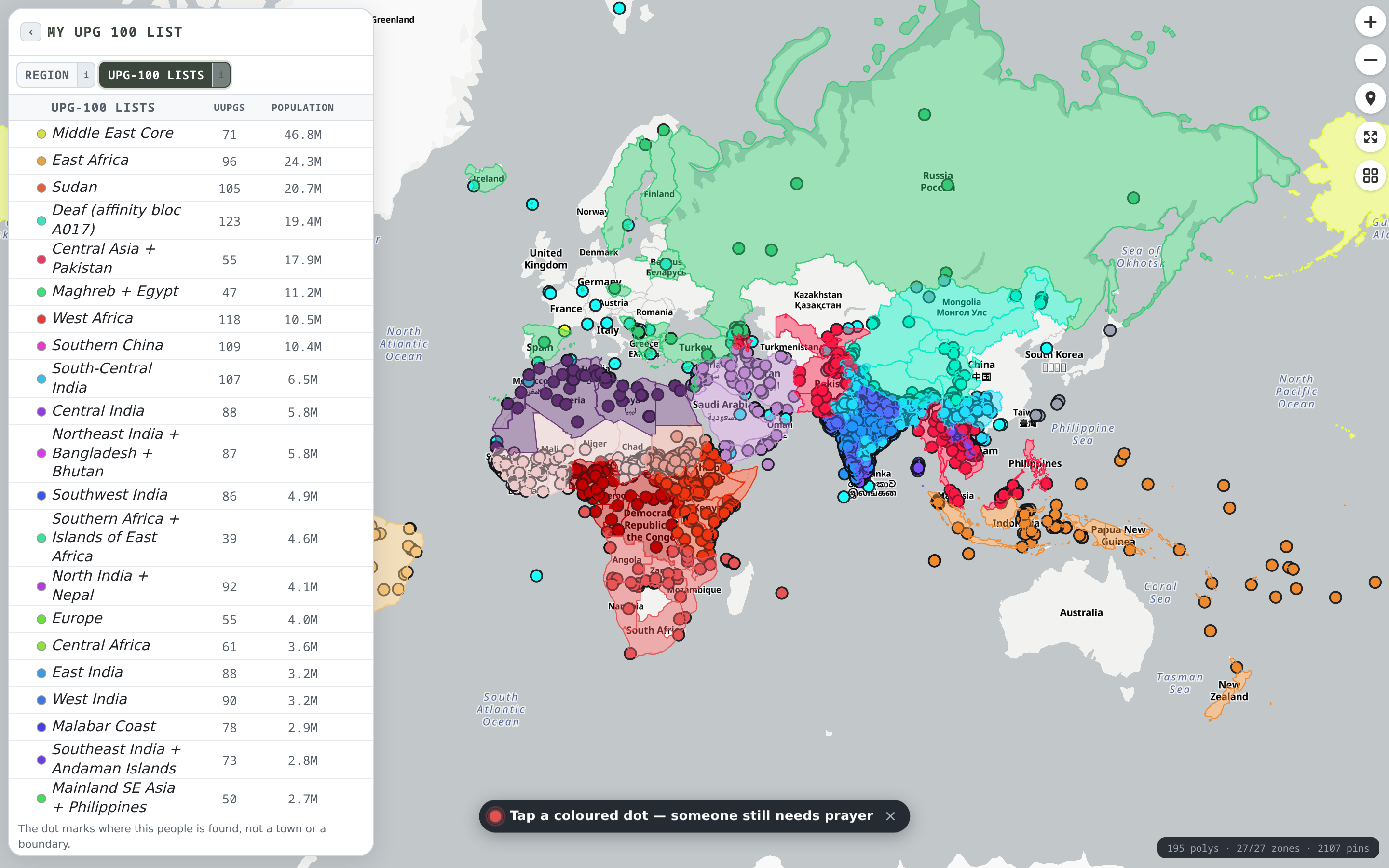
Task: Click the teal swatch beside Deaf affinity bloc
Action: tap(41, 221)
